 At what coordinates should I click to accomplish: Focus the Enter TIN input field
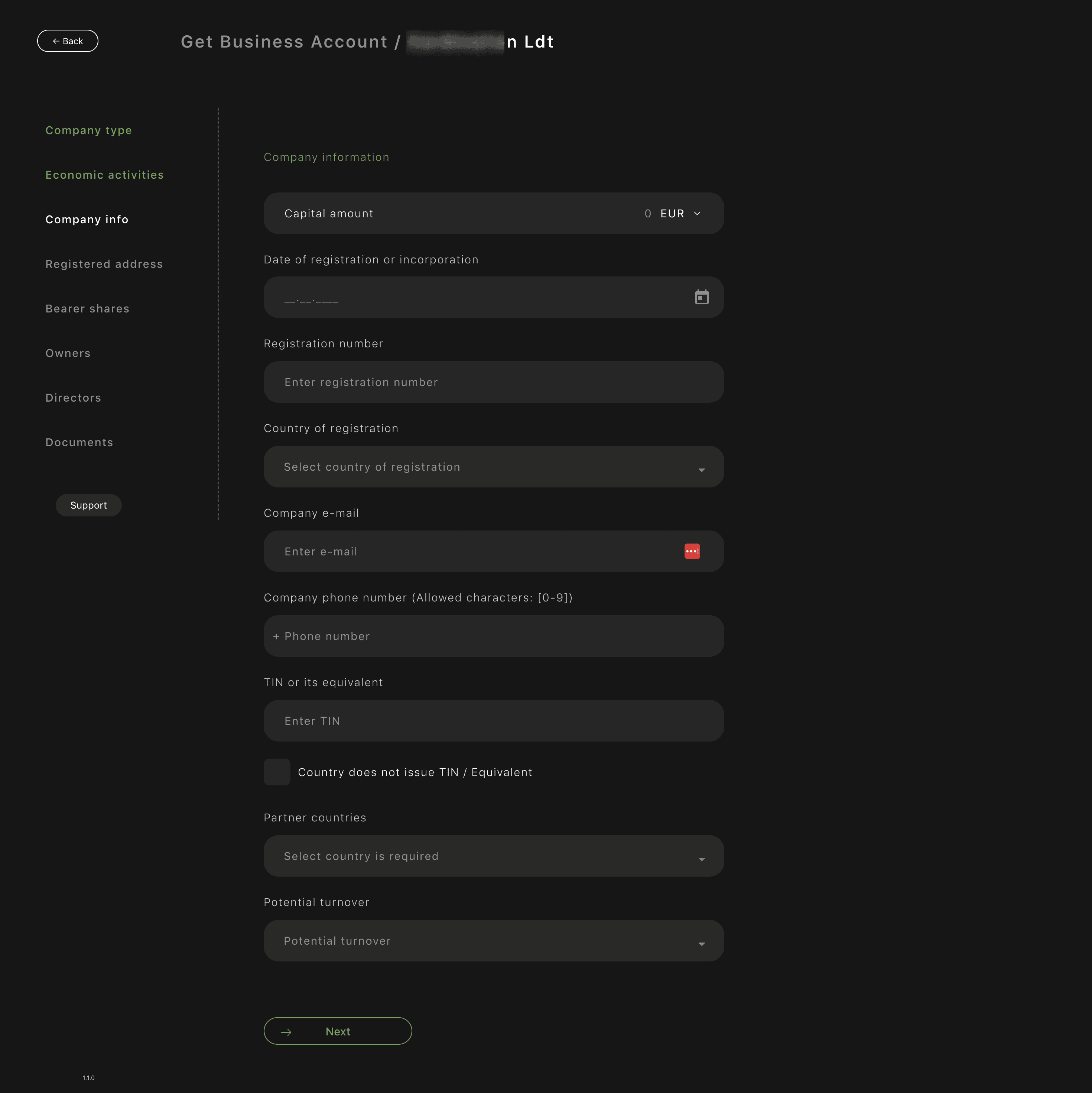click(493, 721)
